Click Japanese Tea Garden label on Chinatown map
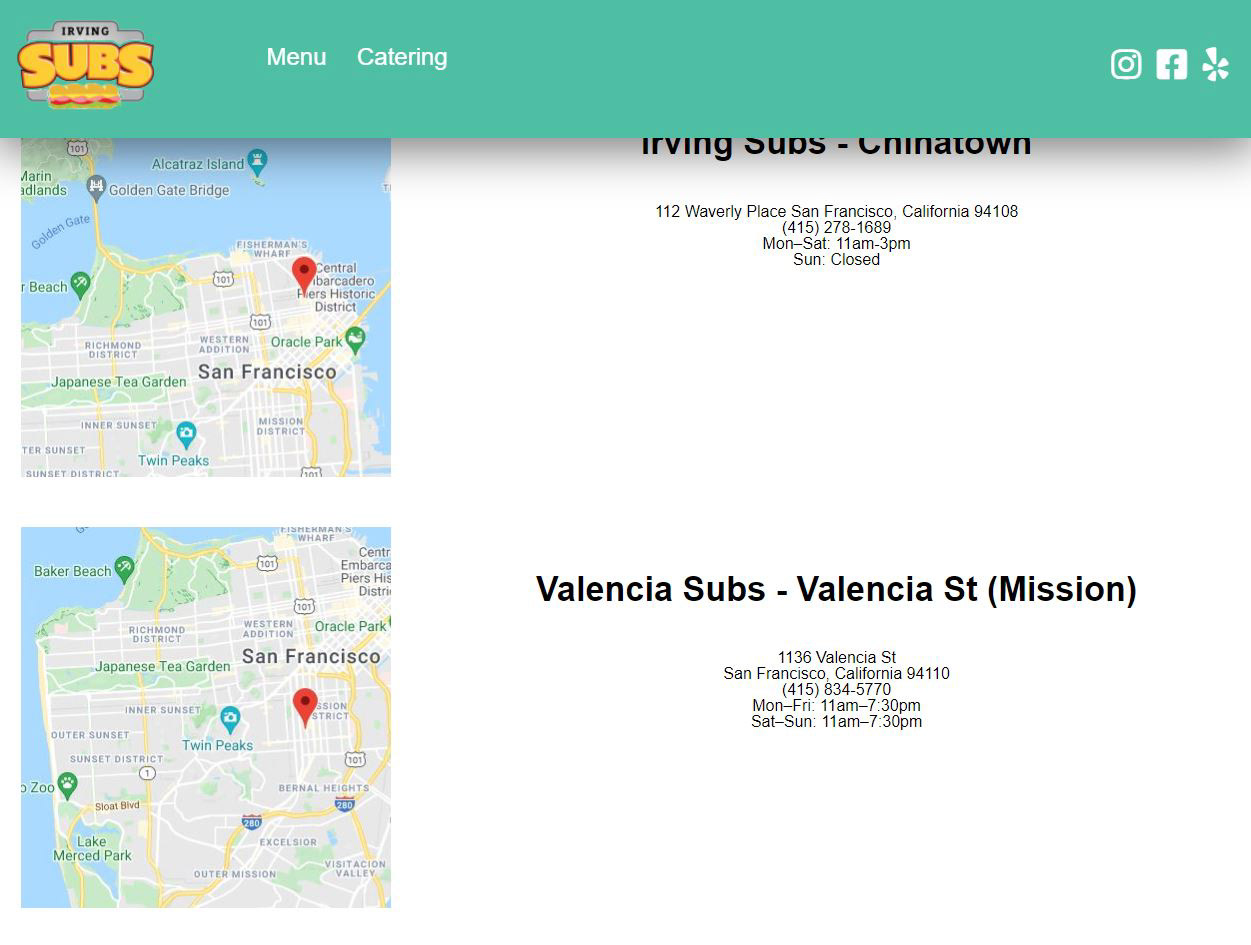1251x945 pixels. click(119, 382)
